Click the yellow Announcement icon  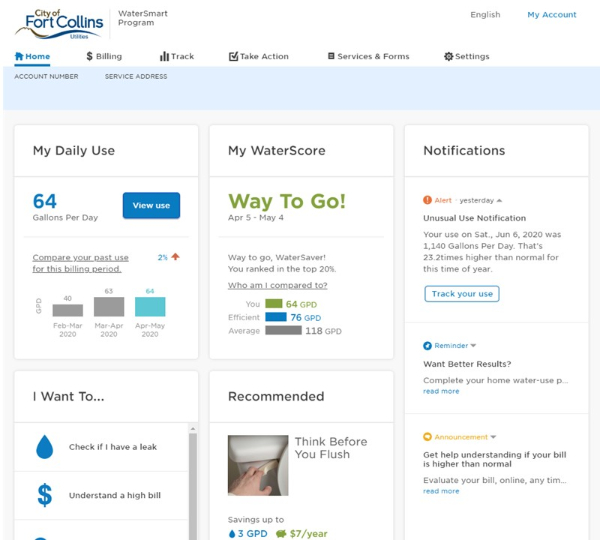coord(428,437)
